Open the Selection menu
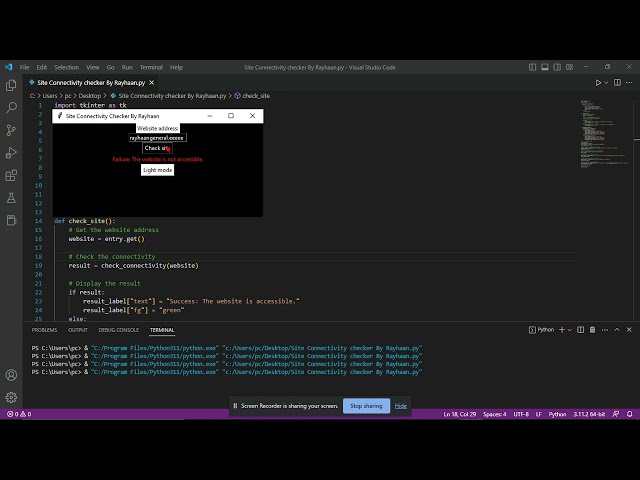Image resolution: width=640 pixels, height=480 pixels. point(67,67)
